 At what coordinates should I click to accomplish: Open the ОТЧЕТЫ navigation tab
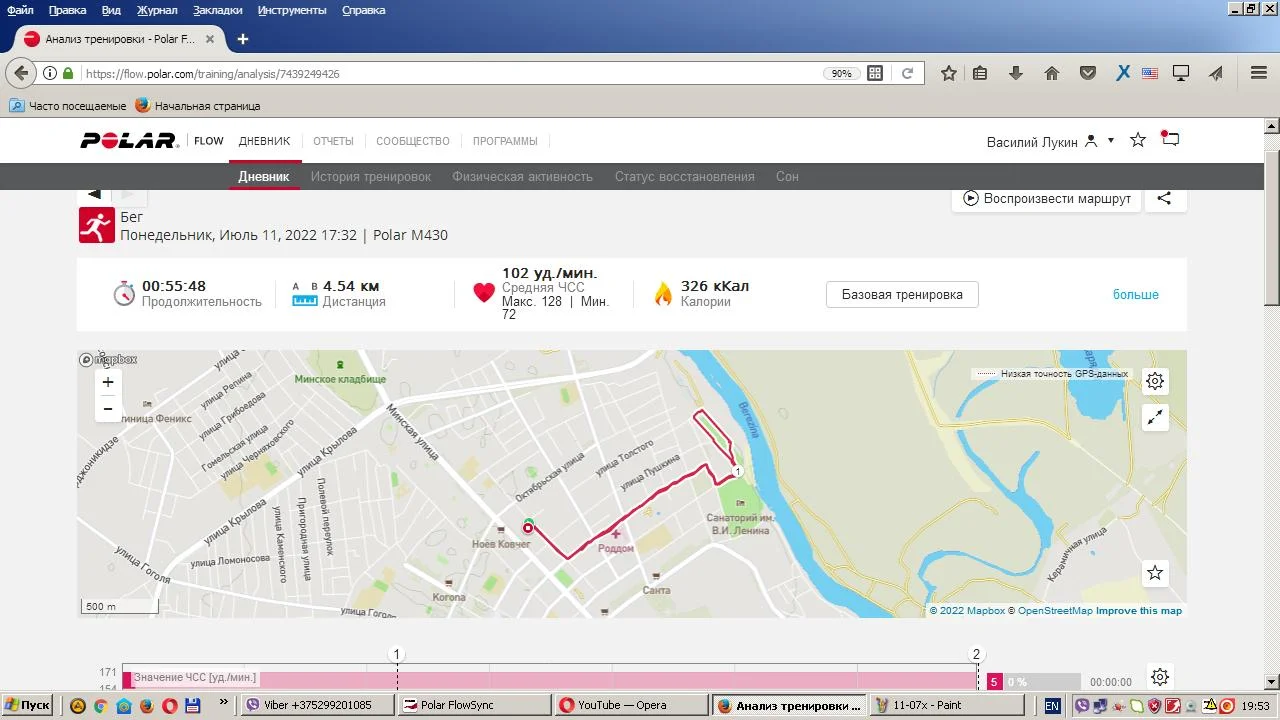click(x=333, y=141)
